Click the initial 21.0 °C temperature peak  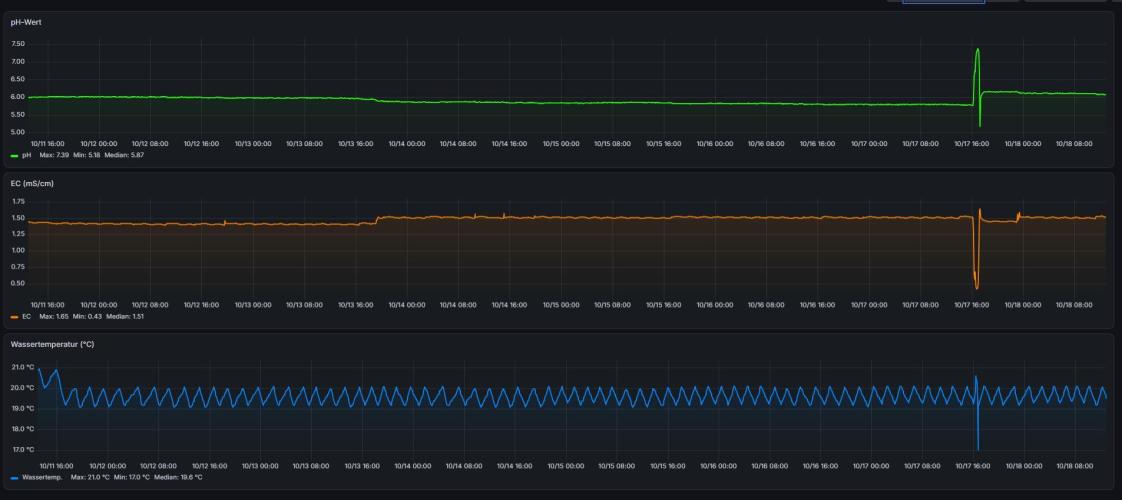click(x=39, y=368)
